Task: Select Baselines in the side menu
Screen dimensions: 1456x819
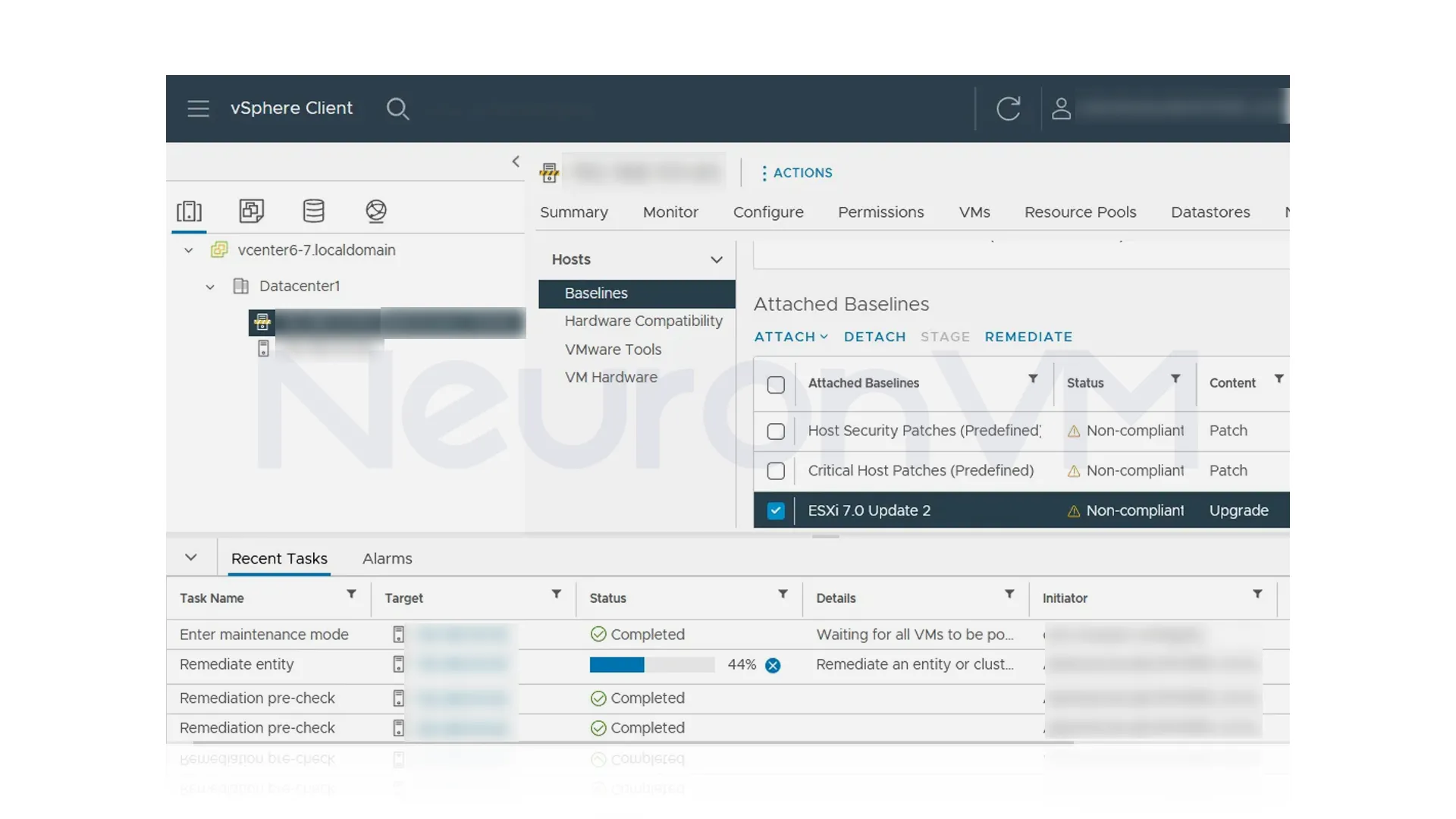Action: coord(636,293)
